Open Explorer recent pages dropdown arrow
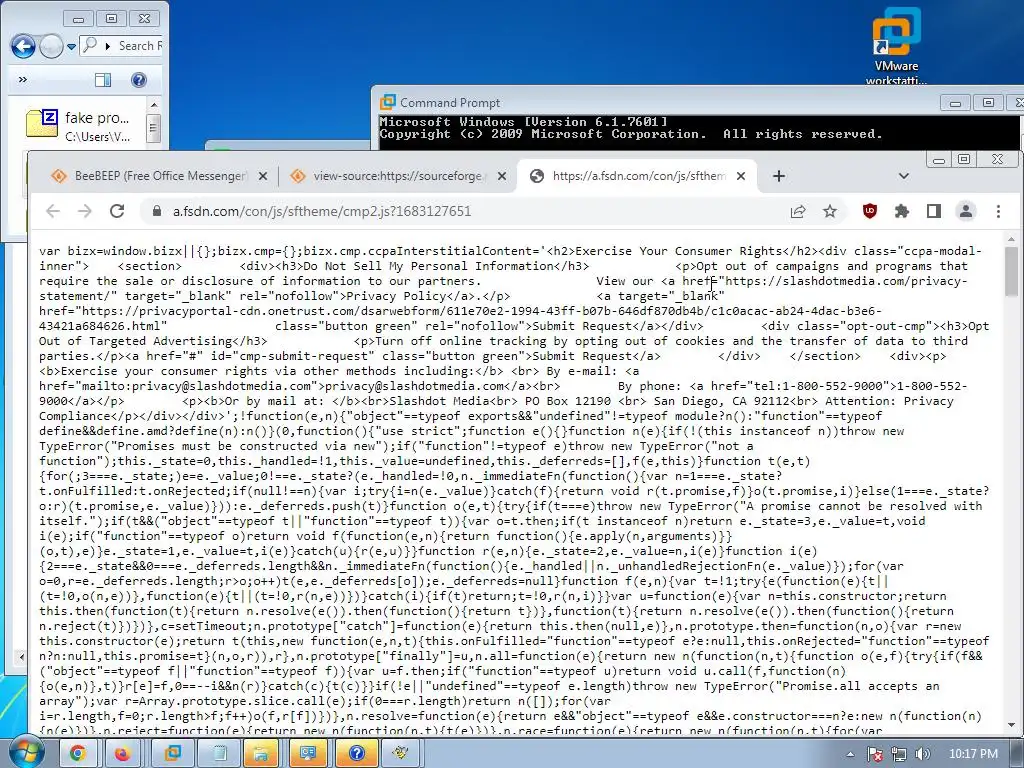 tap(71, 46)
